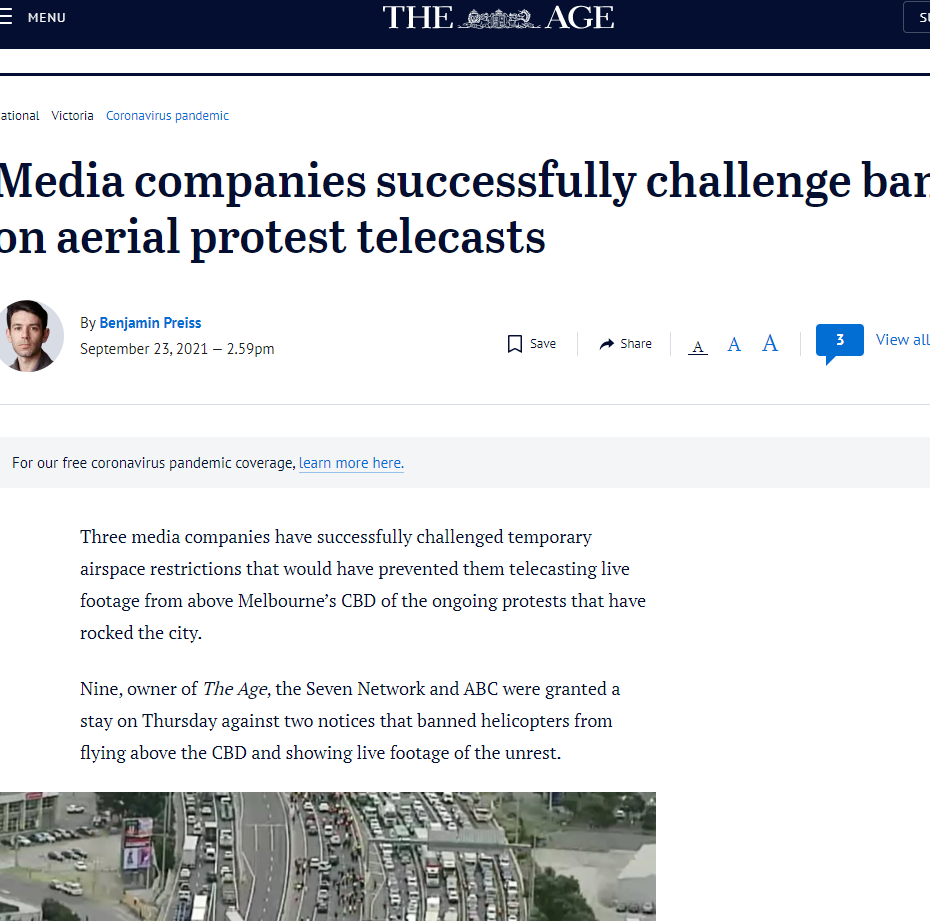
Task: Click the cut-off button at header right
Action: point(917,17)
